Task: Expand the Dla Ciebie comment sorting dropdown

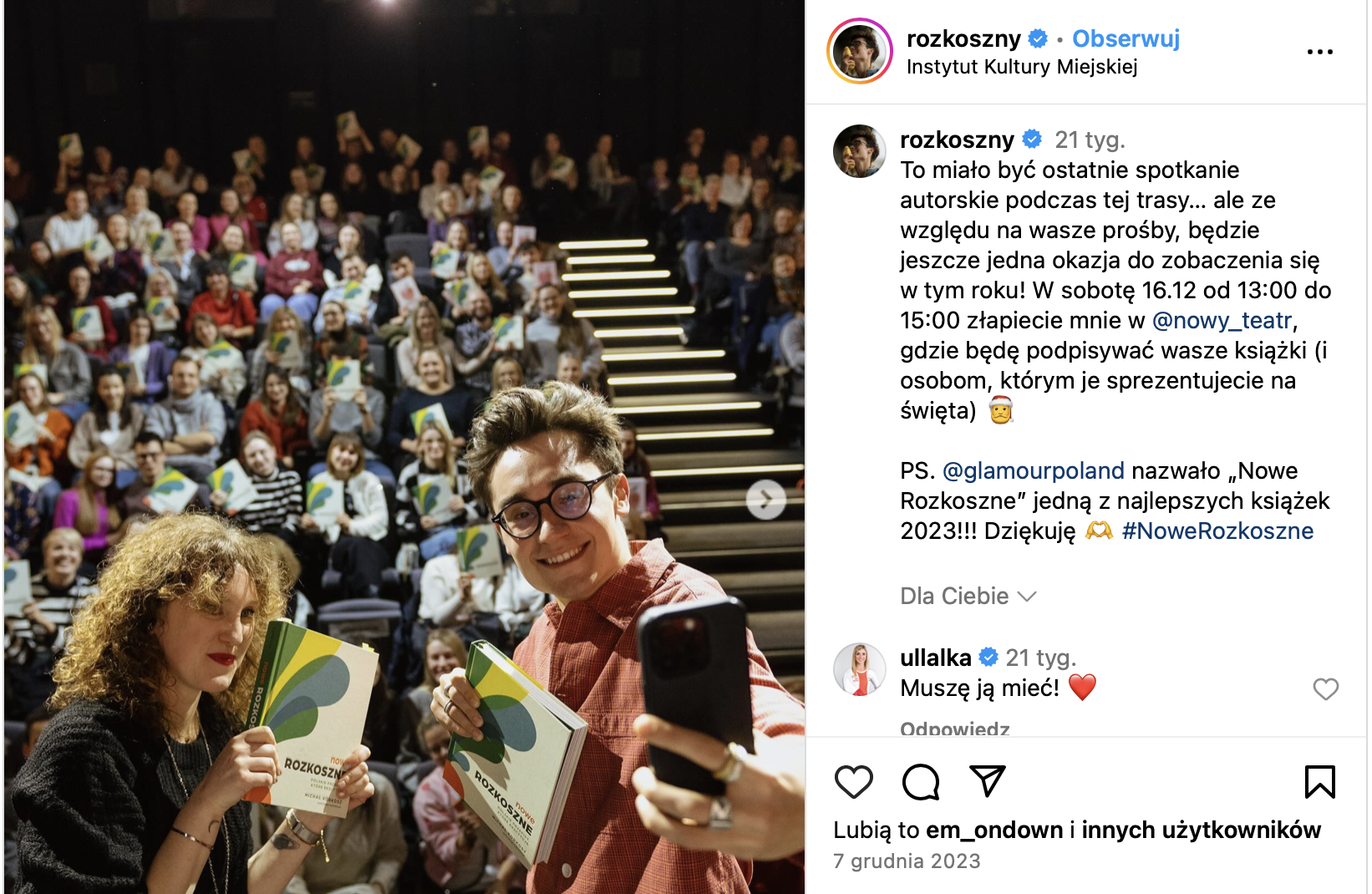Action: [x=968, y=596]
